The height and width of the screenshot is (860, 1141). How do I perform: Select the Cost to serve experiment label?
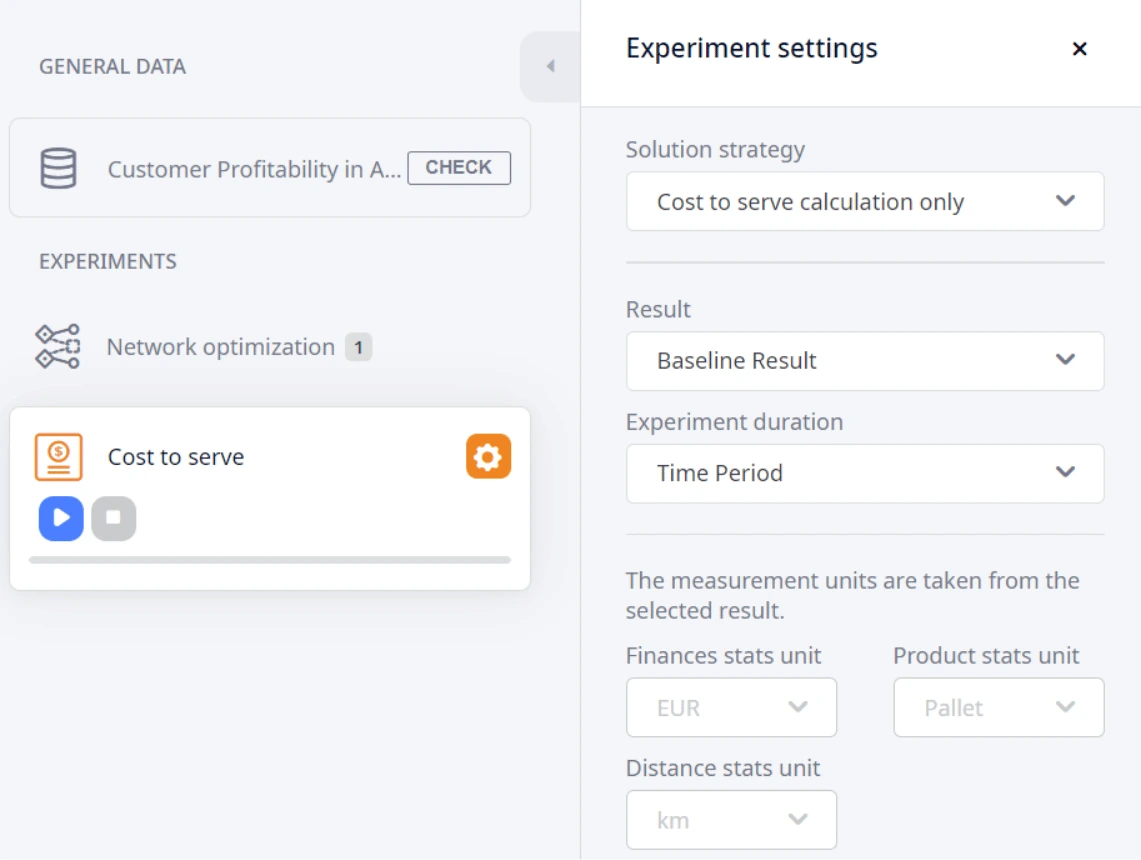[176, 457]
